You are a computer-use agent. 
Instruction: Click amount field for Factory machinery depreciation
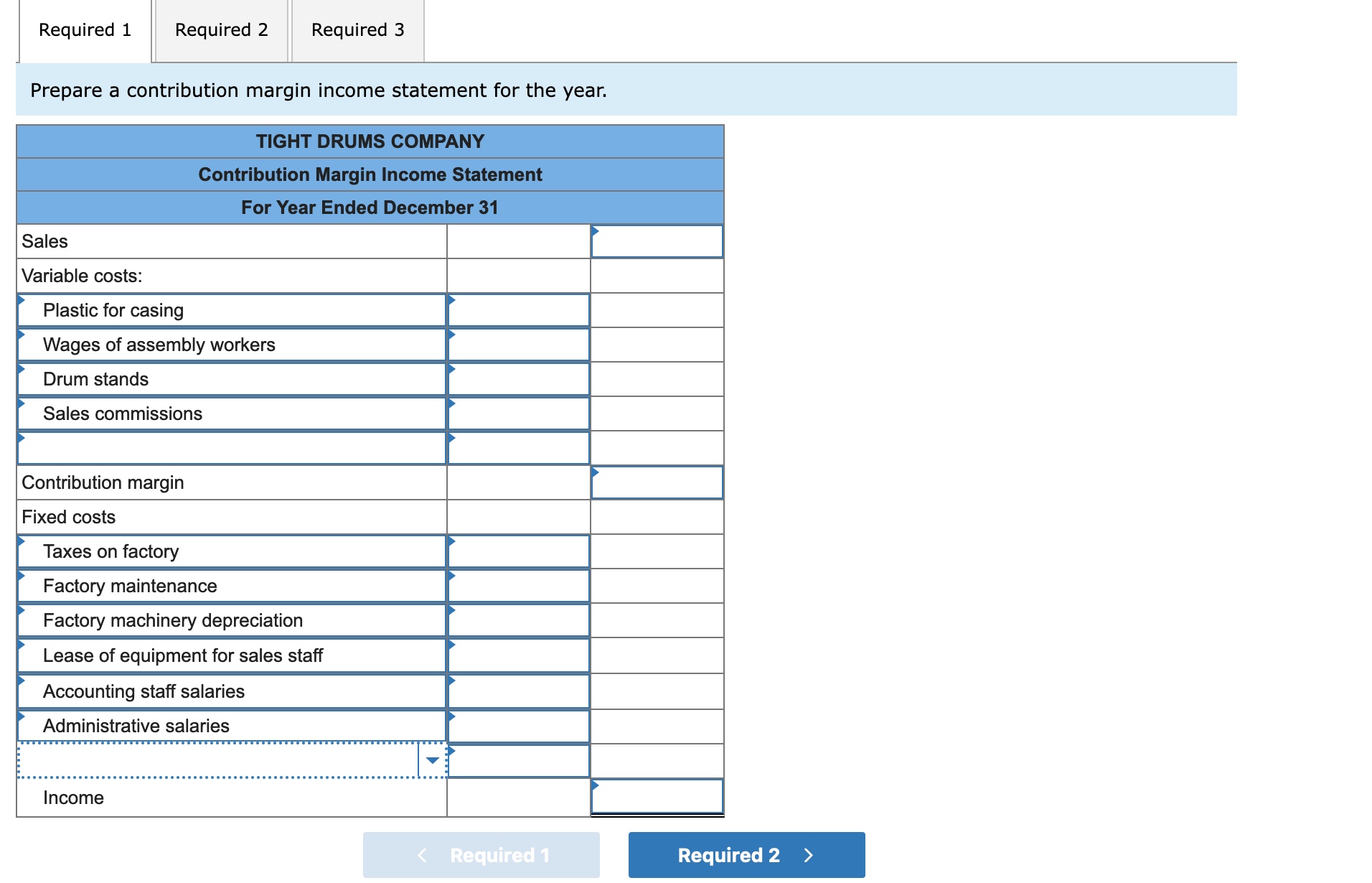pos(518,620)
